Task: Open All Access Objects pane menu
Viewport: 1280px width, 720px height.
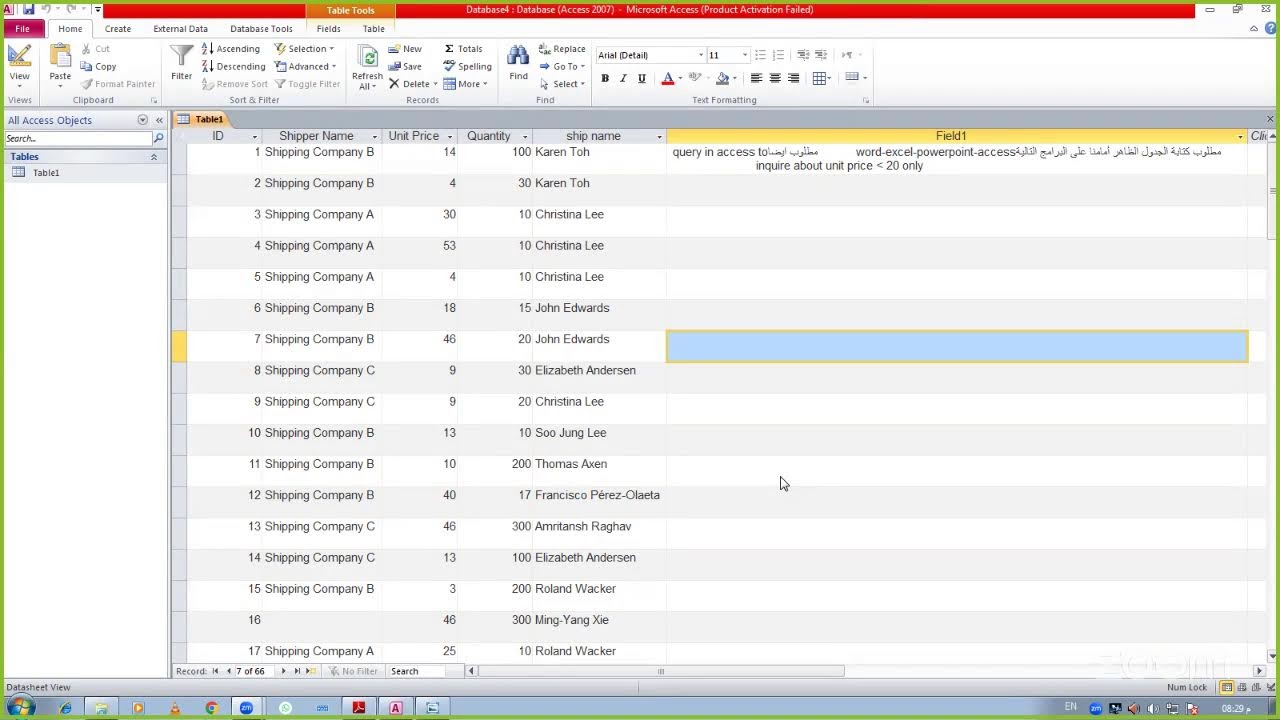Action: click(142, 120)
